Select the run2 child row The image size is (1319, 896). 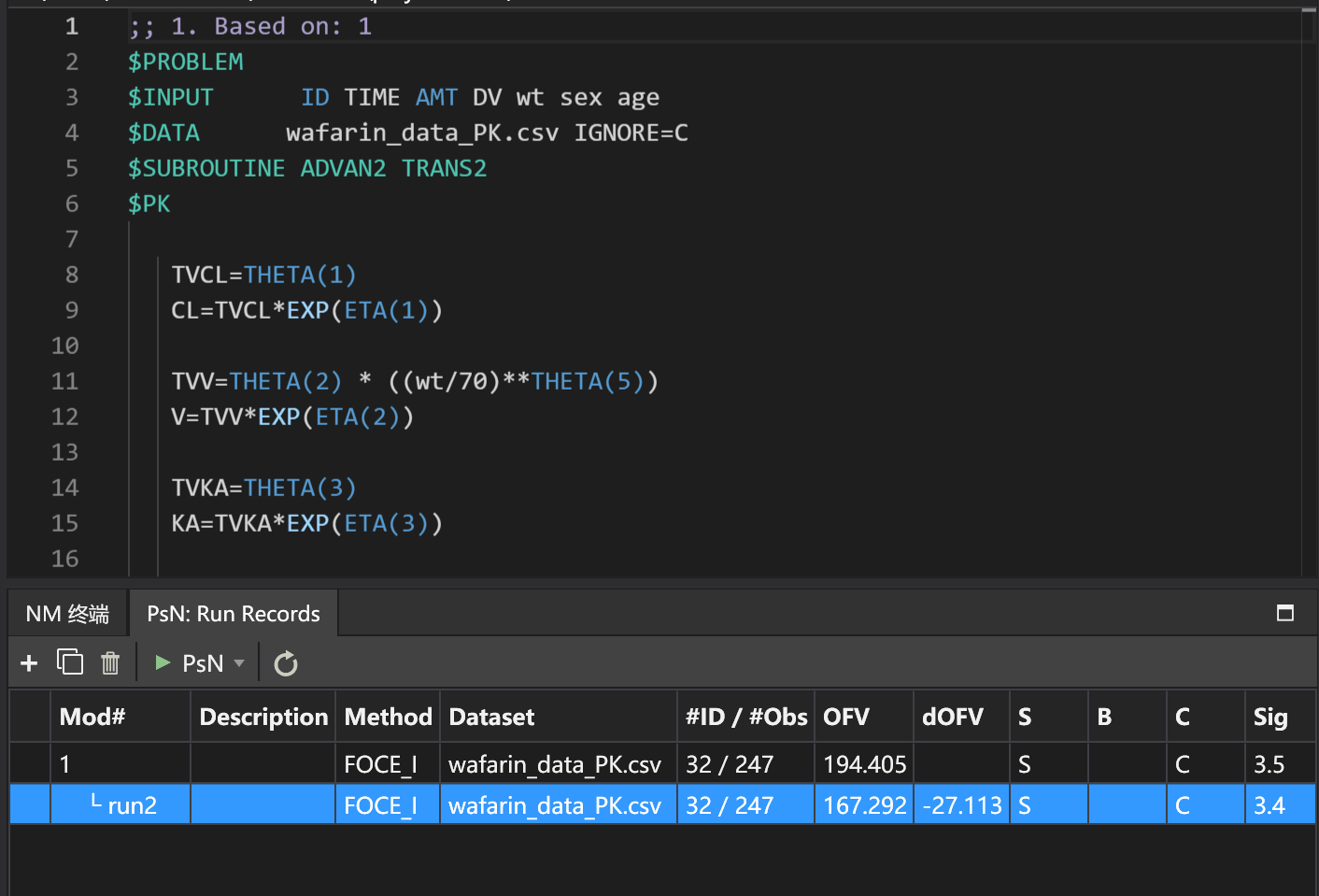(132, 805)
